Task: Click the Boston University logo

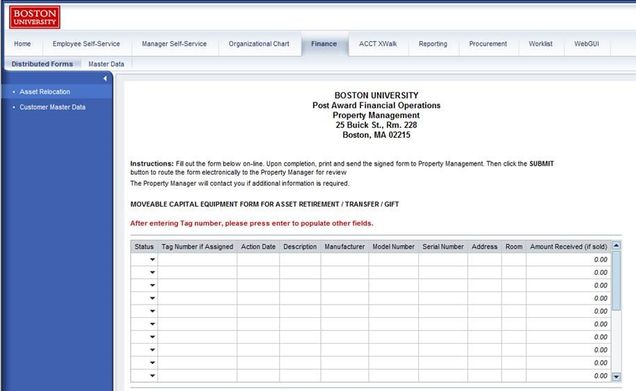Action: (x=34, y=17)
